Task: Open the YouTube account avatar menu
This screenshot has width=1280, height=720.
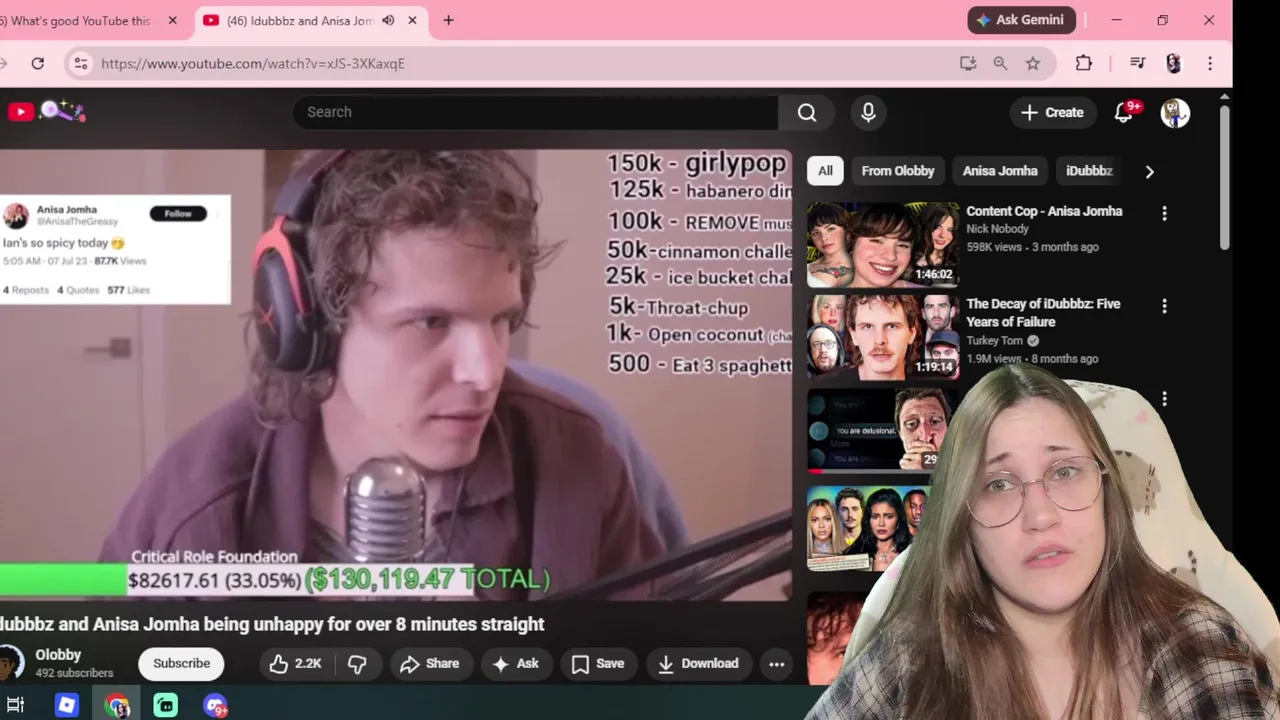Action: click(x=1175, y=112)
